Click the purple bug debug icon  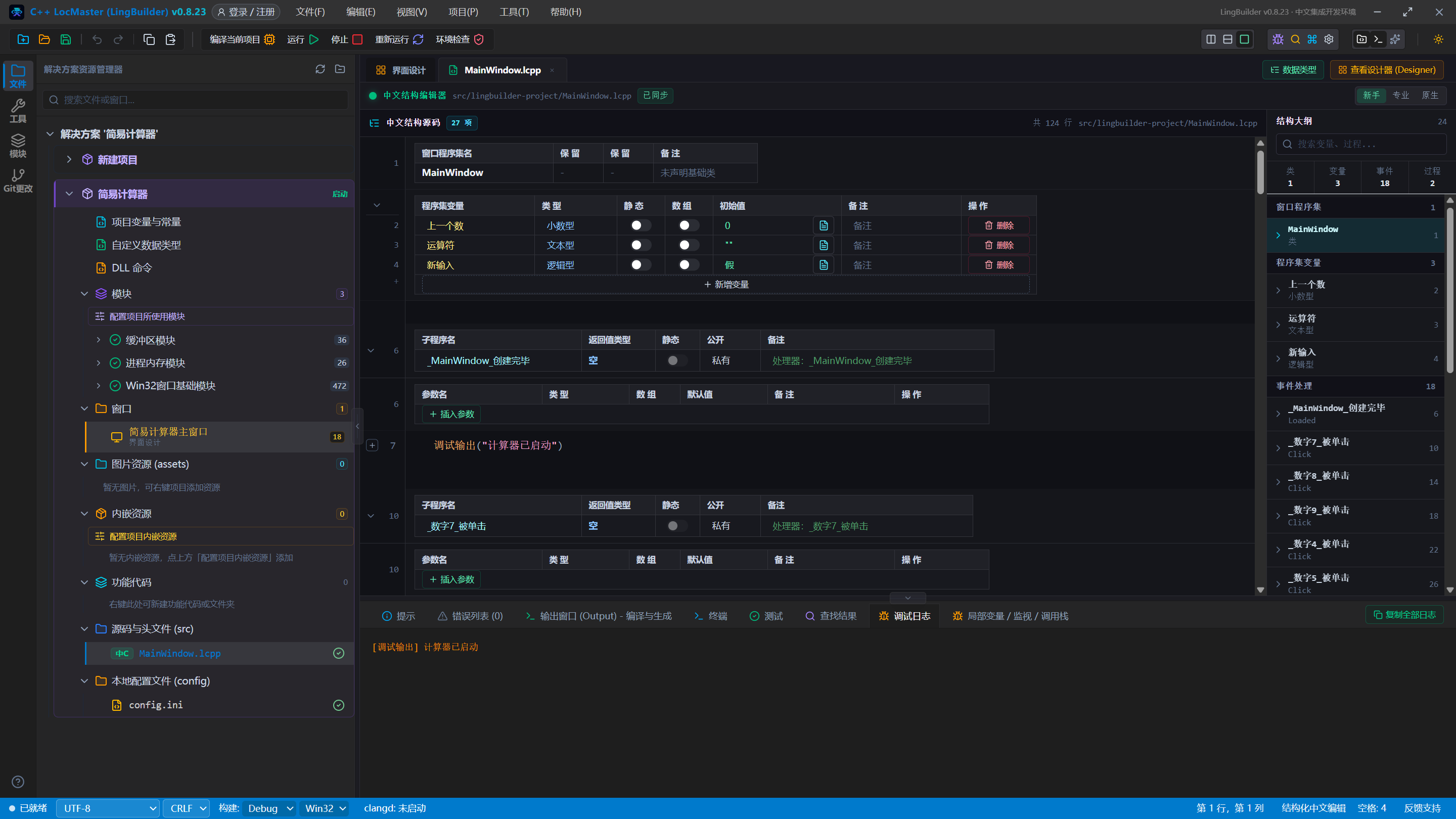(x=1278, y=39)
